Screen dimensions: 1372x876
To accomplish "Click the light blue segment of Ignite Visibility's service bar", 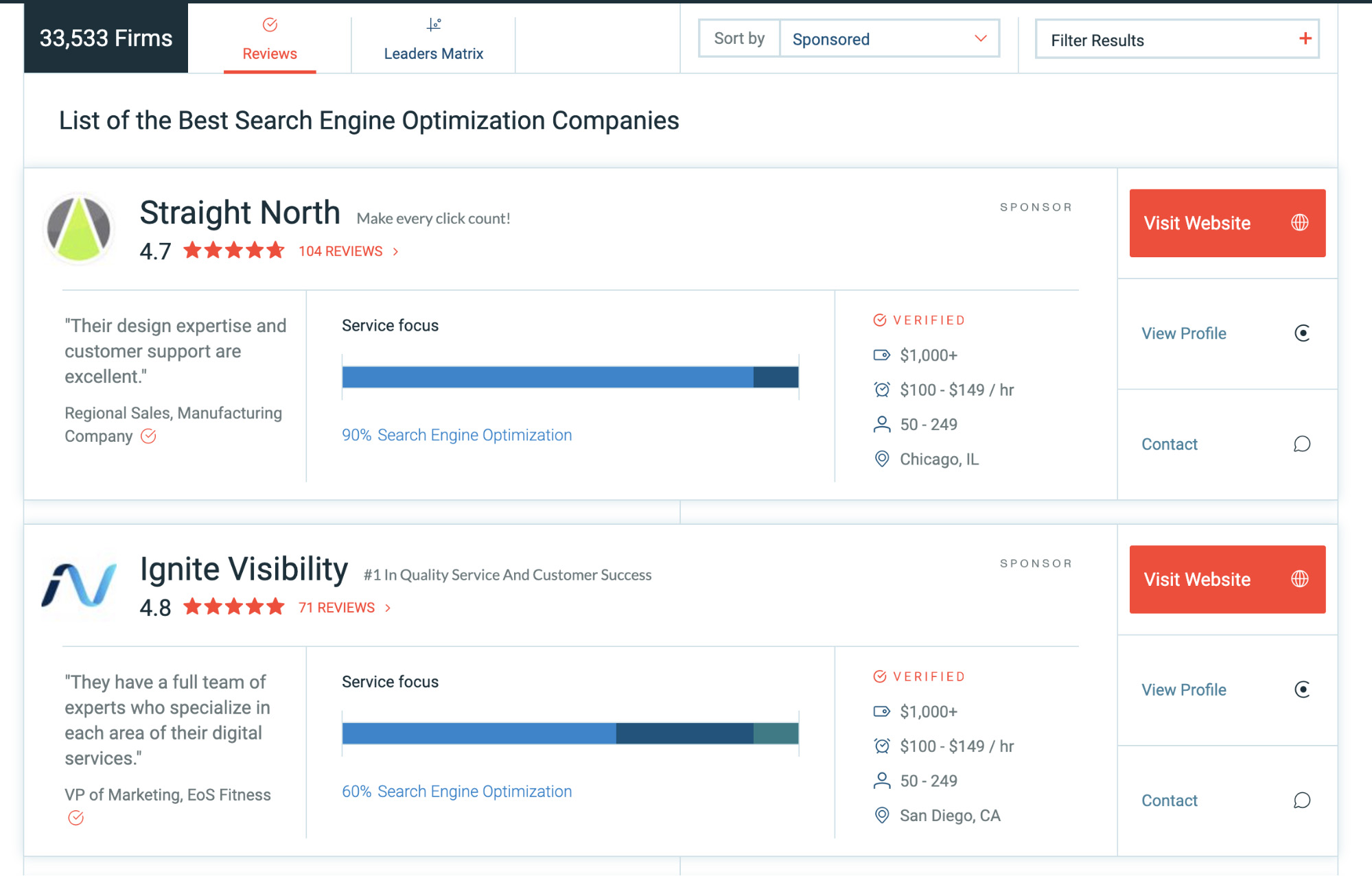I will coord(479,733).
